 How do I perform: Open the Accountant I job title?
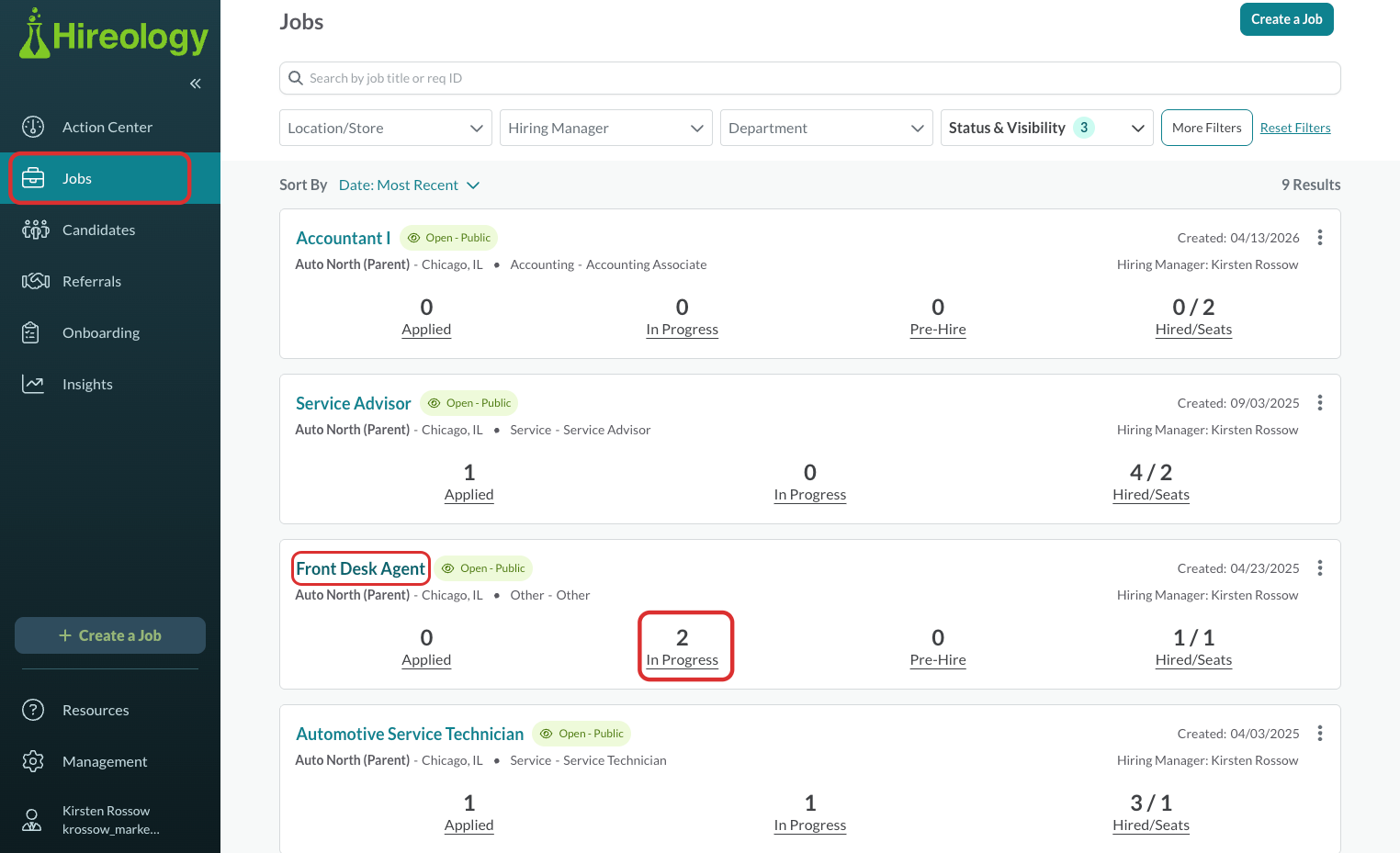point(344,238)
